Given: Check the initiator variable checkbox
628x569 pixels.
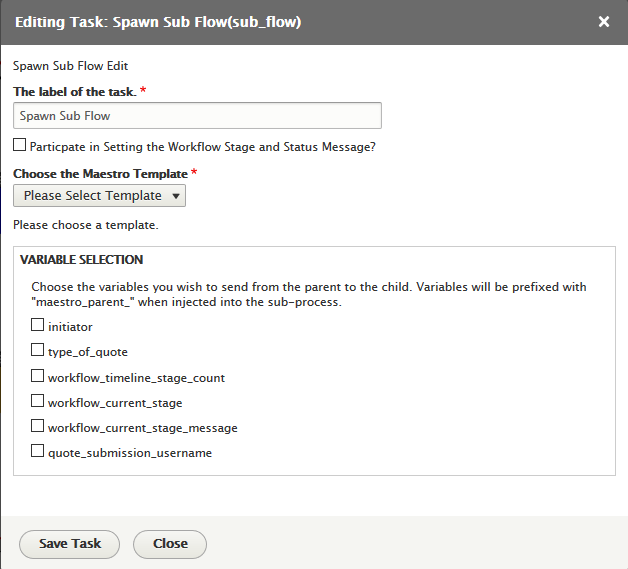Looking at the screenshot, I should tap(38, 325).
